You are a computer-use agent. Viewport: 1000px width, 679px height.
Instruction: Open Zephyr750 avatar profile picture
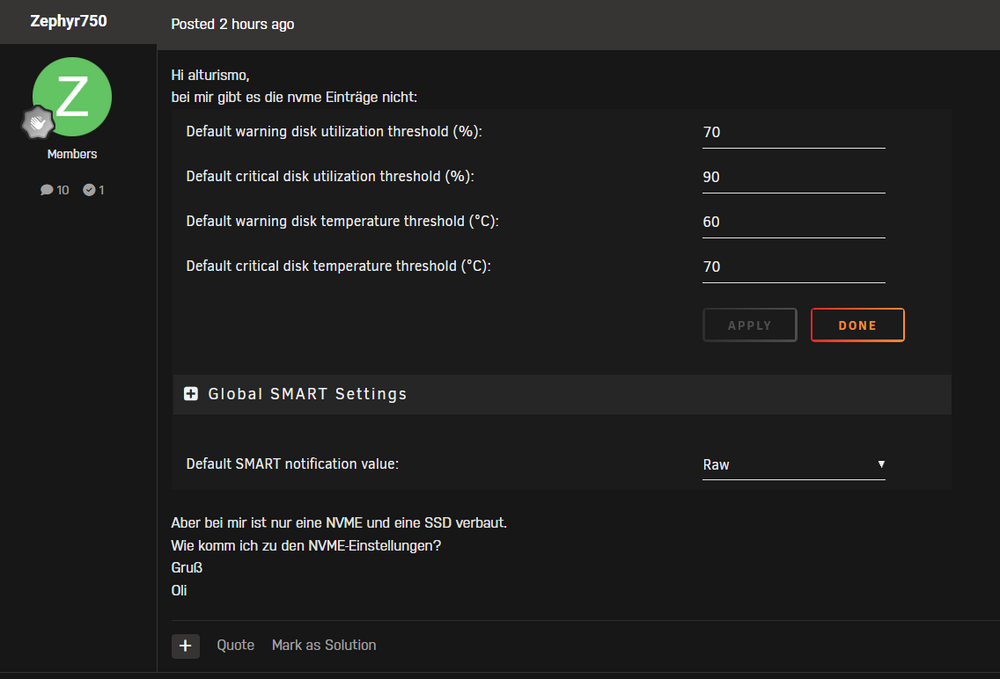(72, 96)
